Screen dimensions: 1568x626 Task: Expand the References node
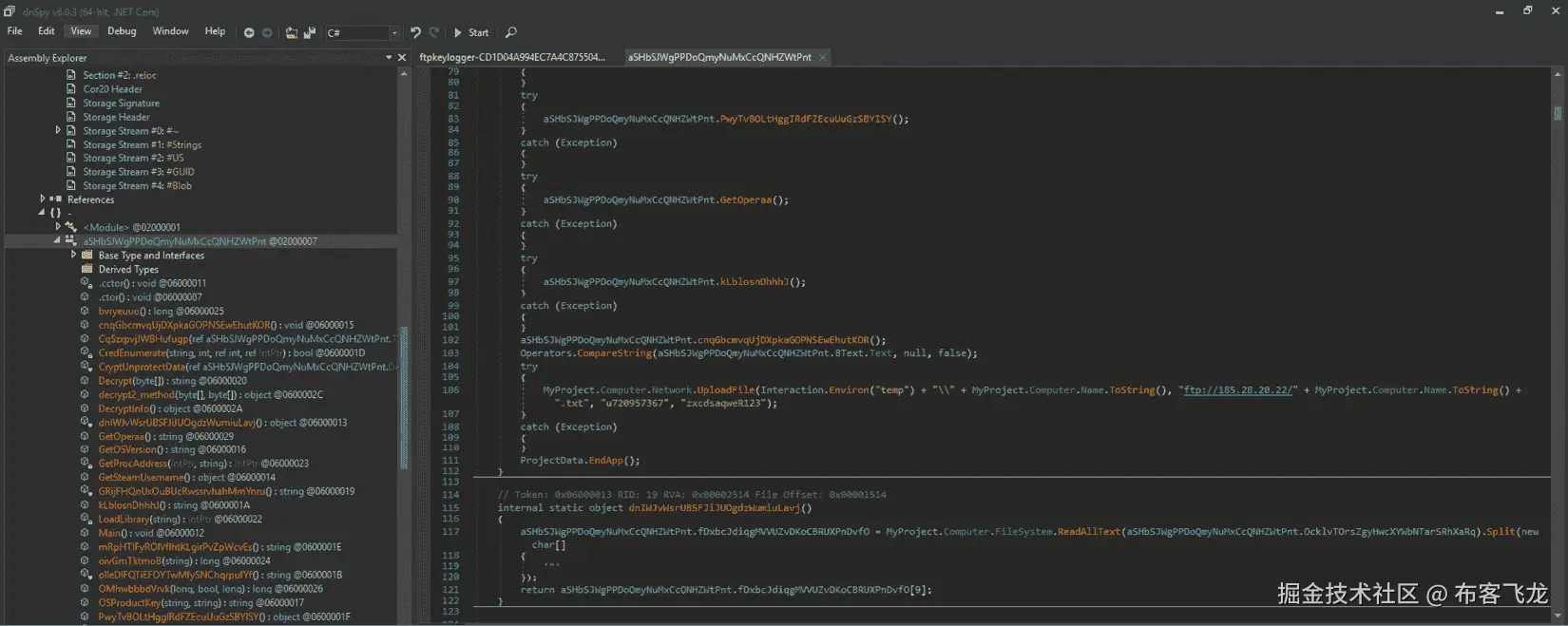(x=42, y=199)
